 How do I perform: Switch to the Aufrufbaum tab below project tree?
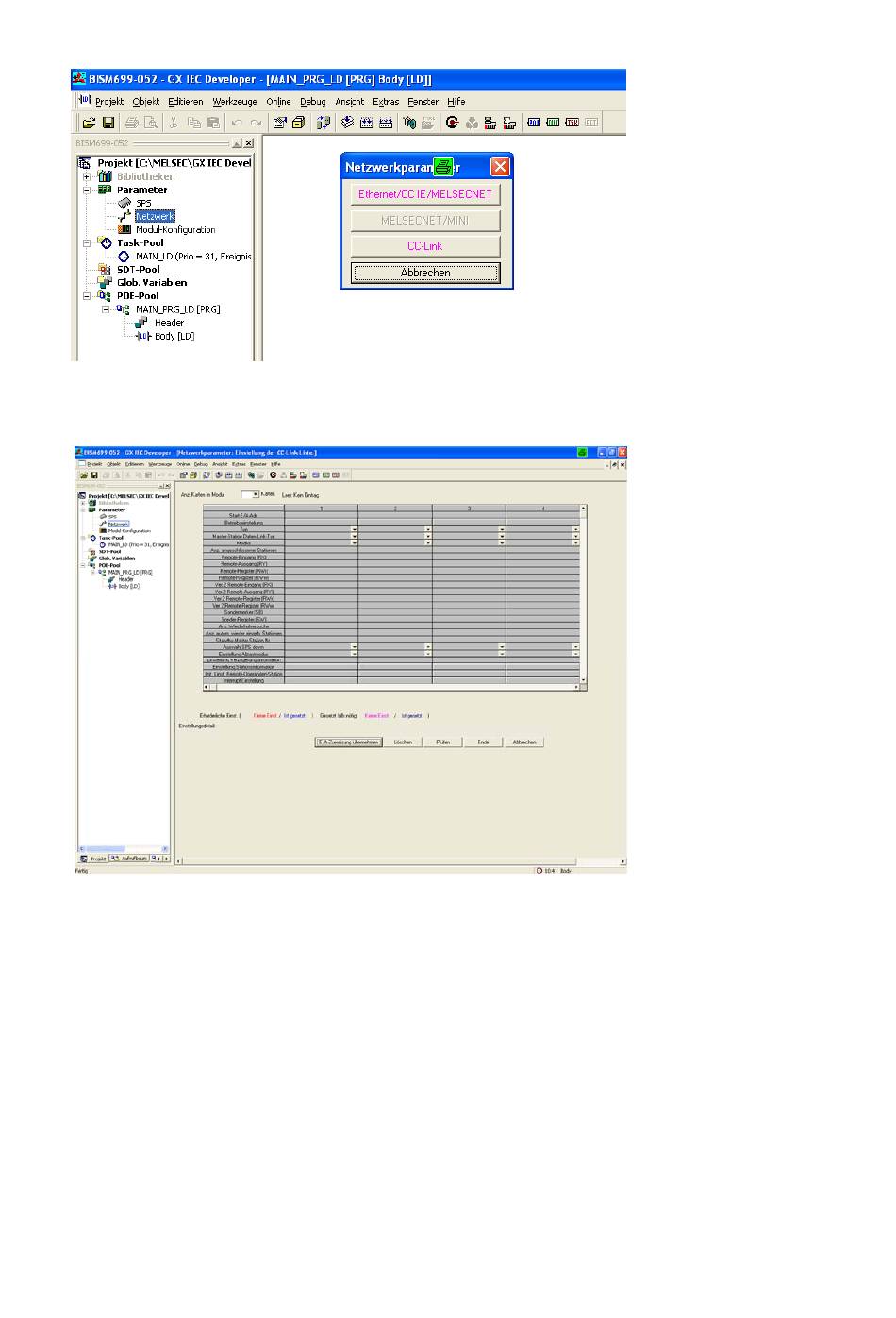pyautogui.click(x=129, y=859)
